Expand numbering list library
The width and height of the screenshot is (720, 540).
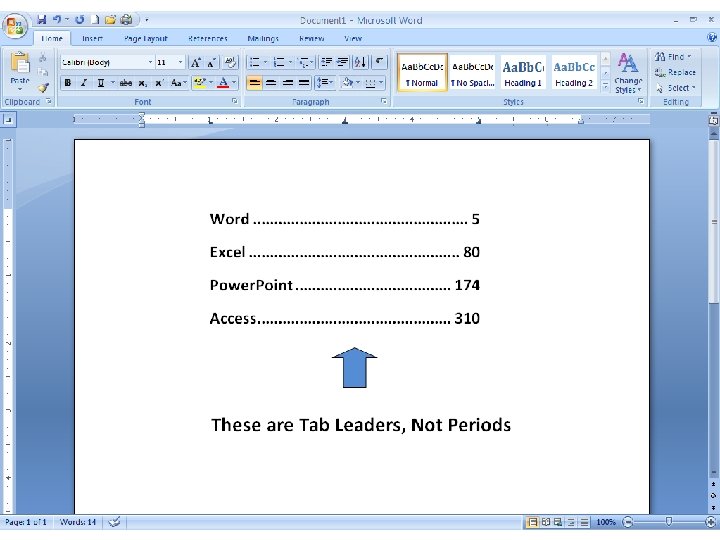coord(290,62)
